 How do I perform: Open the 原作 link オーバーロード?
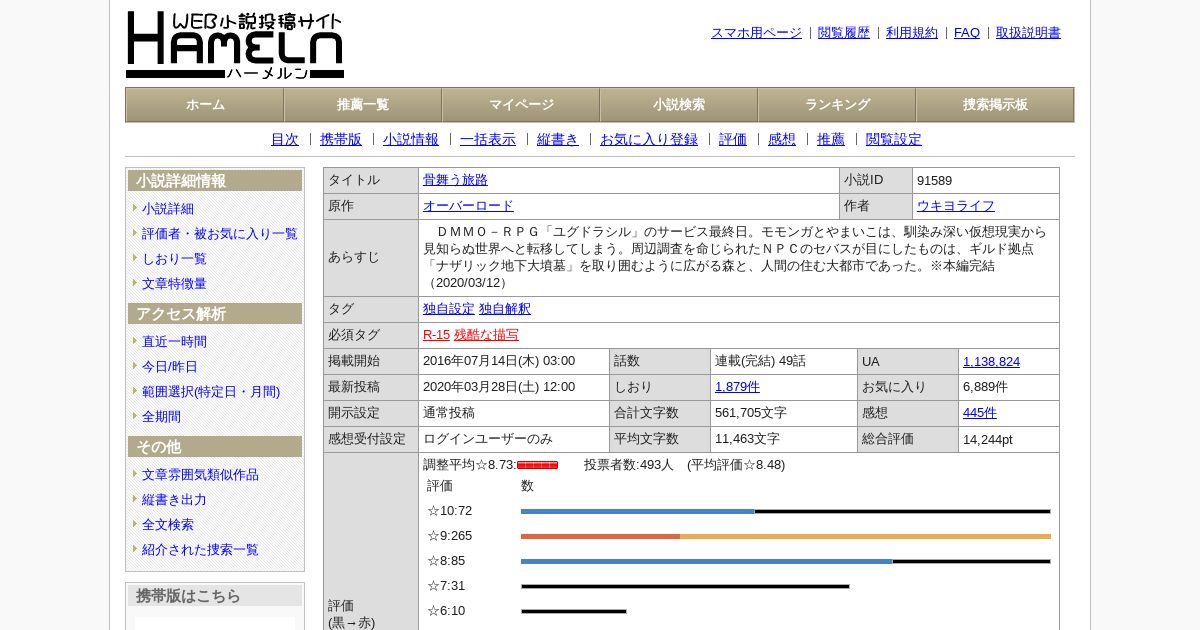468,206
